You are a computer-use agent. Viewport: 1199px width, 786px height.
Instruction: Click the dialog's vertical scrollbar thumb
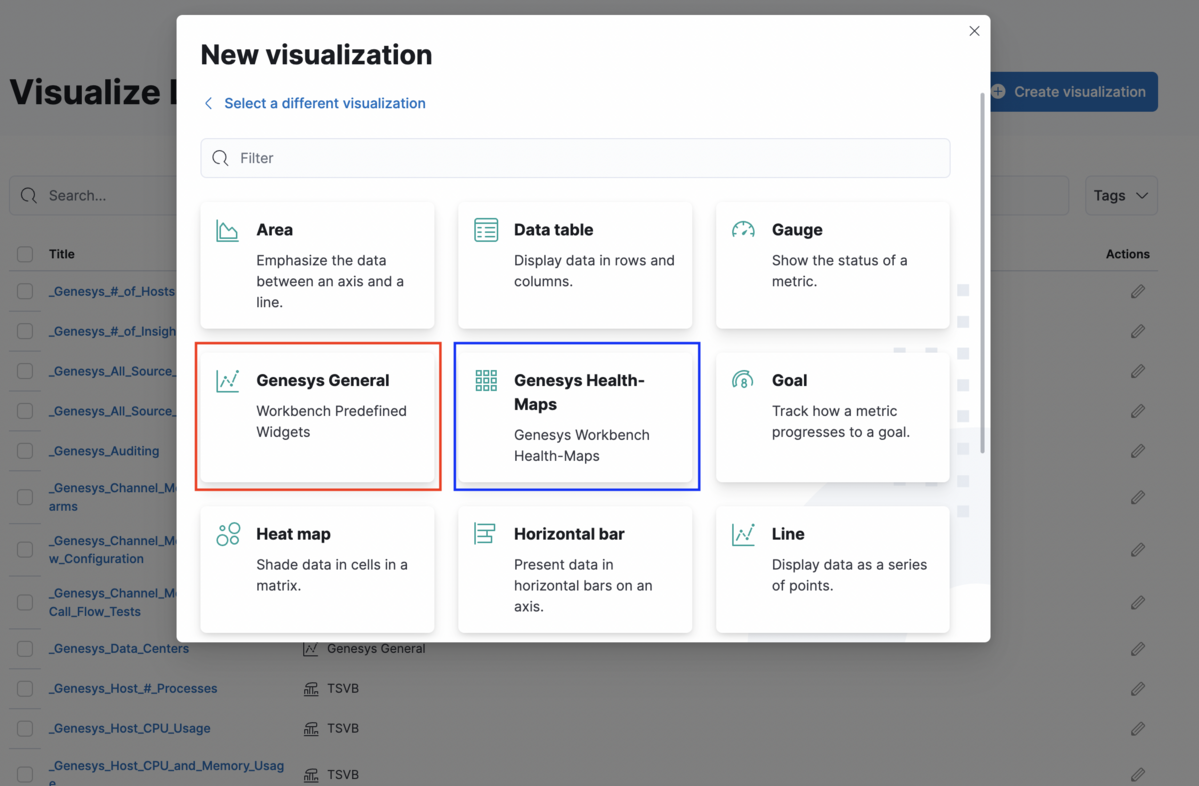click(x=982, y=272)
